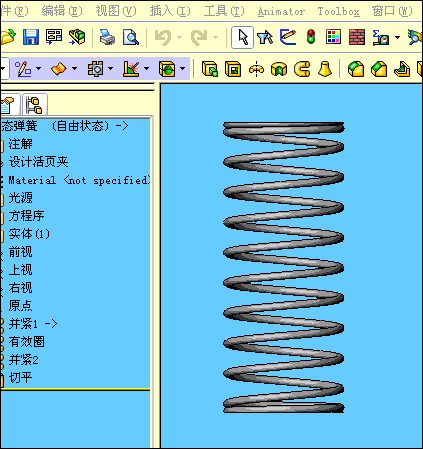Switch to the ConfigurationManager tab

(34, 104)
